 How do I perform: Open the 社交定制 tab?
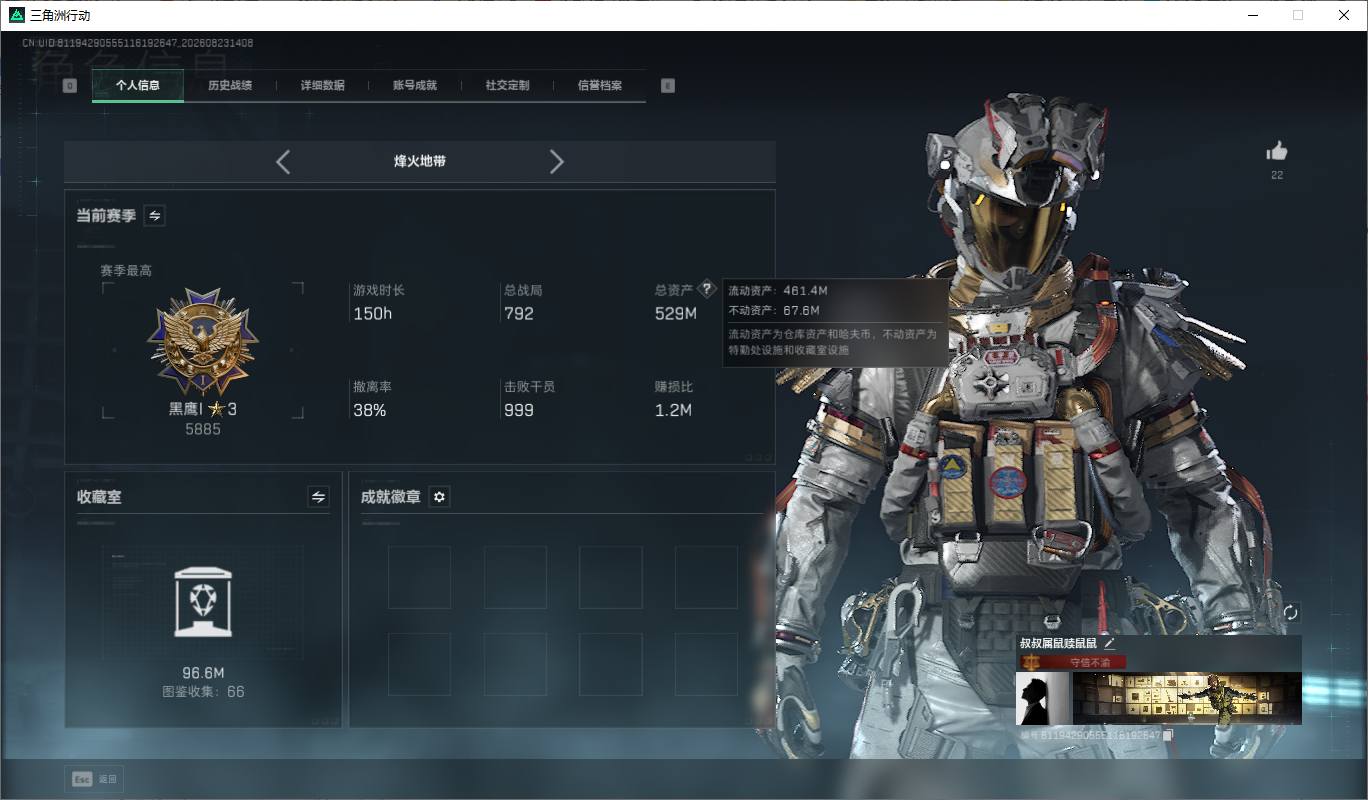(507, 86)
